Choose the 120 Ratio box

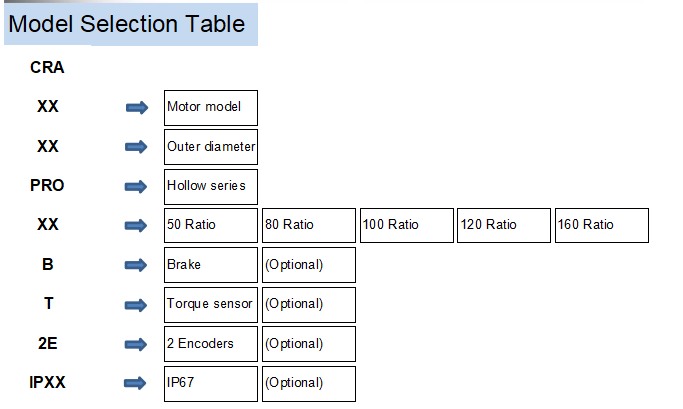[x=504, y=225]
